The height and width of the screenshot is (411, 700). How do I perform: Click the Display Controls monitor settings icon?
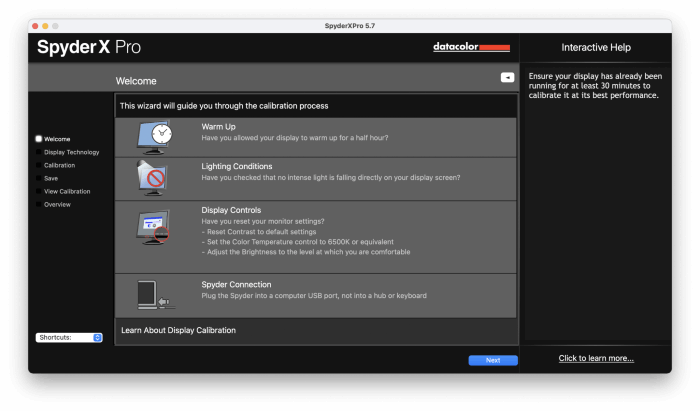tap(153, 227)
